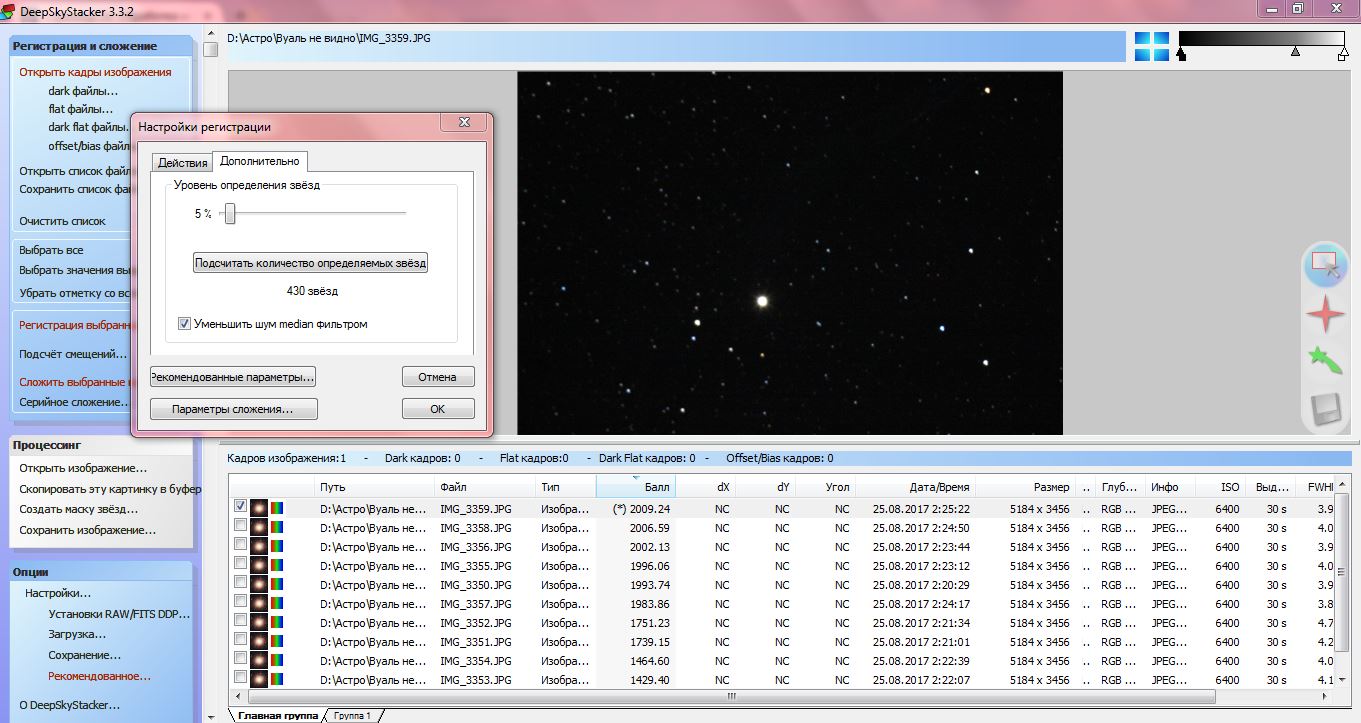Switch to the Действия tab

point(183,163)
